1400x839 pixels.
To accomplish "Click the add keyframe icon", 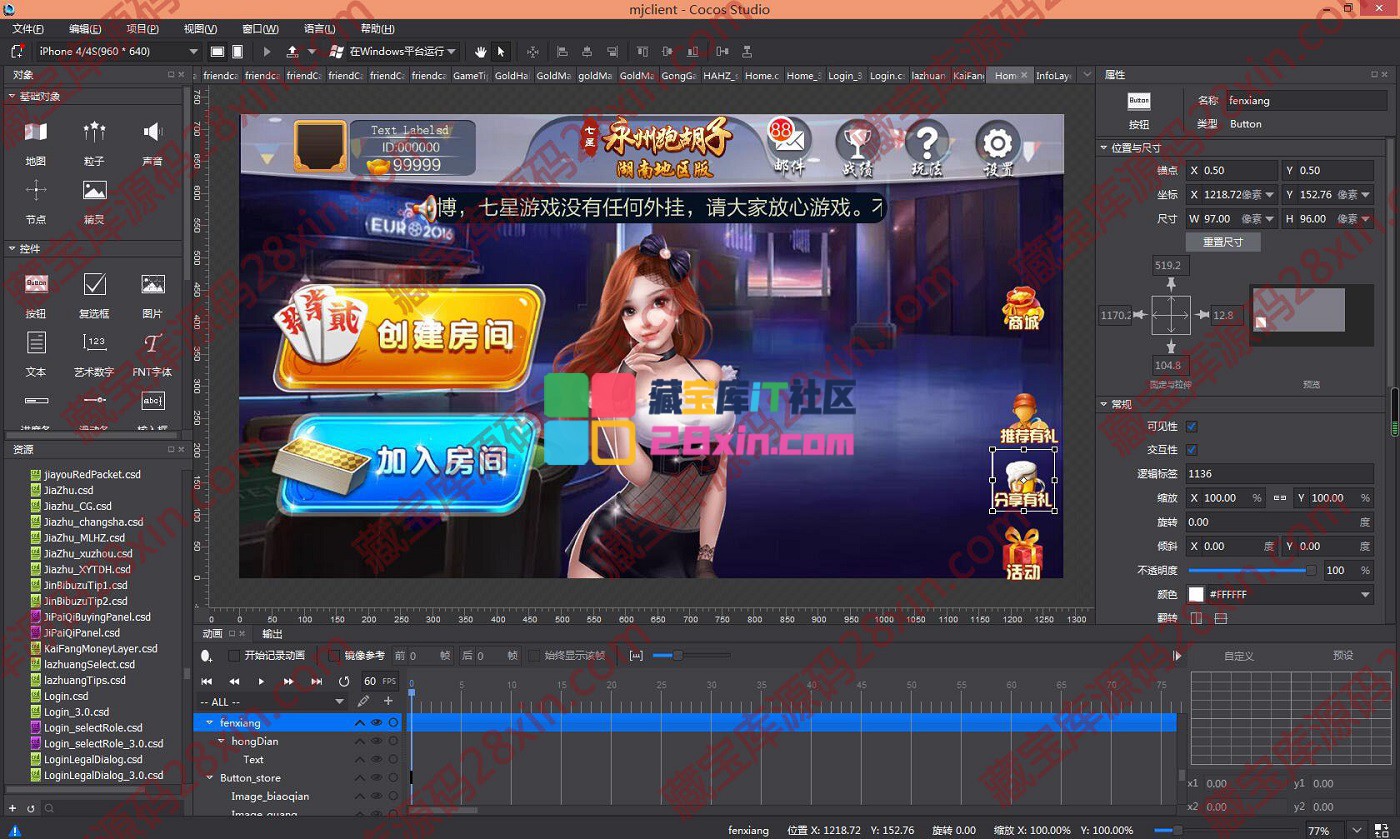I will pyautogui.click(x=206, y=656).
